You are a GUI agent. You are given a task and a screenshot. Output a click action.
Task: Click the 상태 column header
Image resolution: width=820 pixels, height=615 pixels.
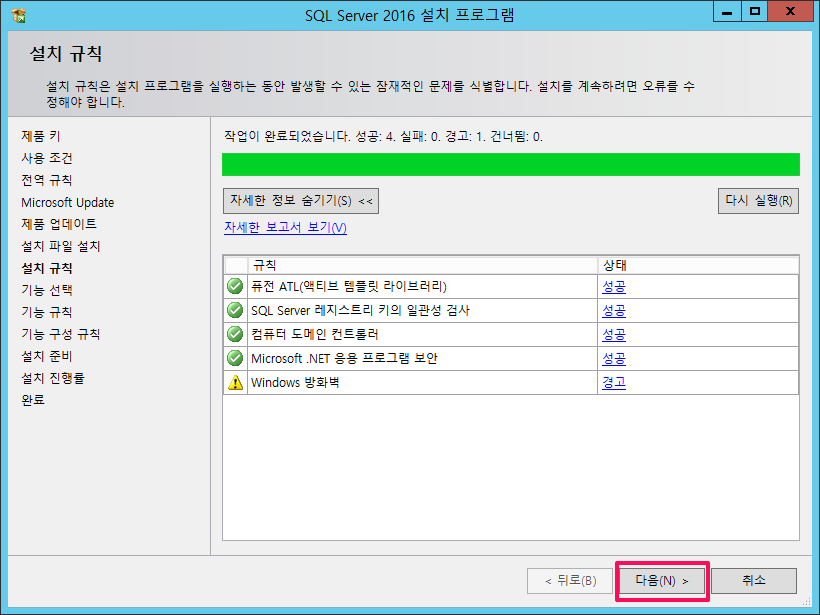pyautogui.click(x=698, y=266)
